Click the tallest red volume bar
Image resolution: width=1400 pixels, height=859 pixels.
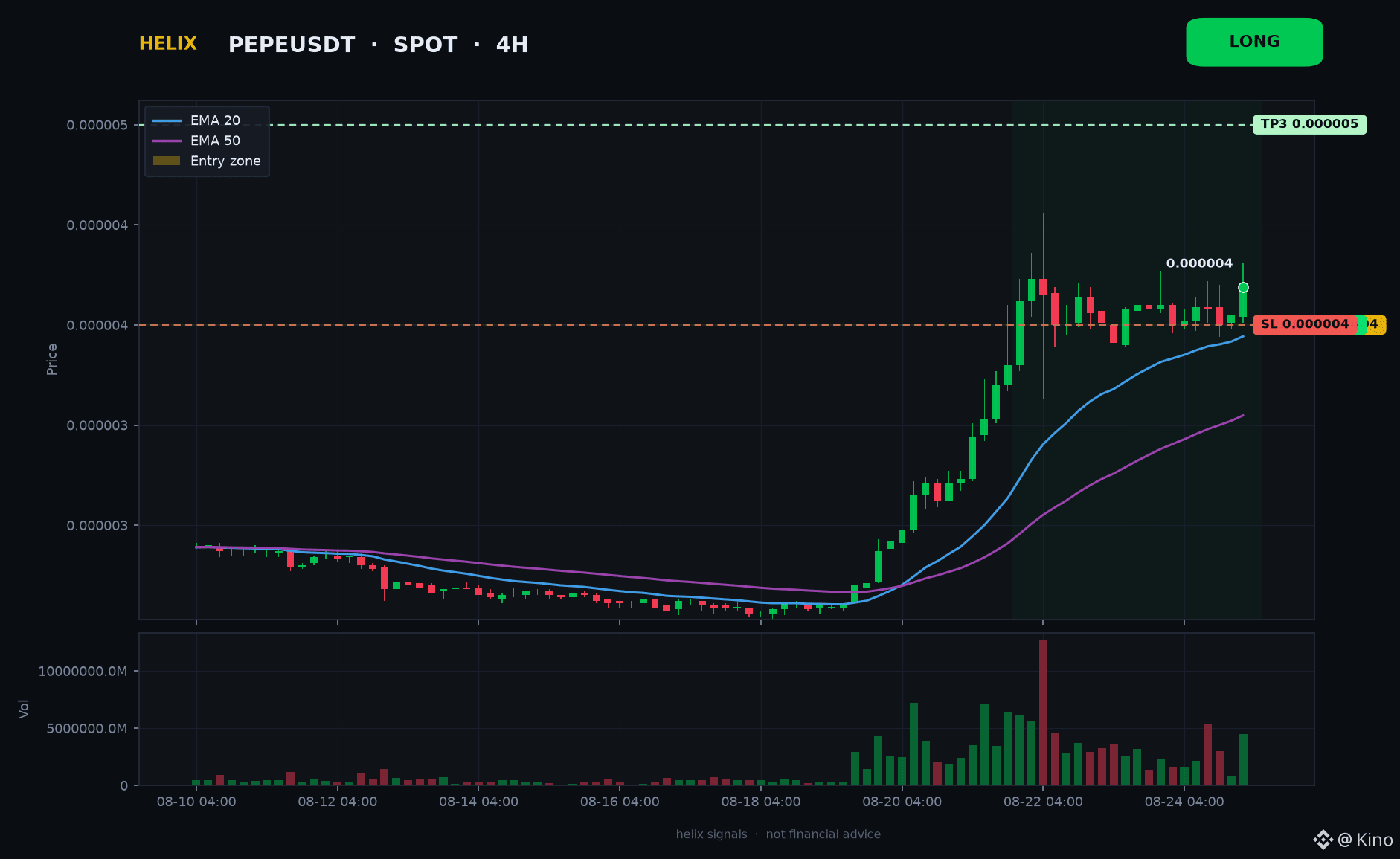pos(1043,712)
